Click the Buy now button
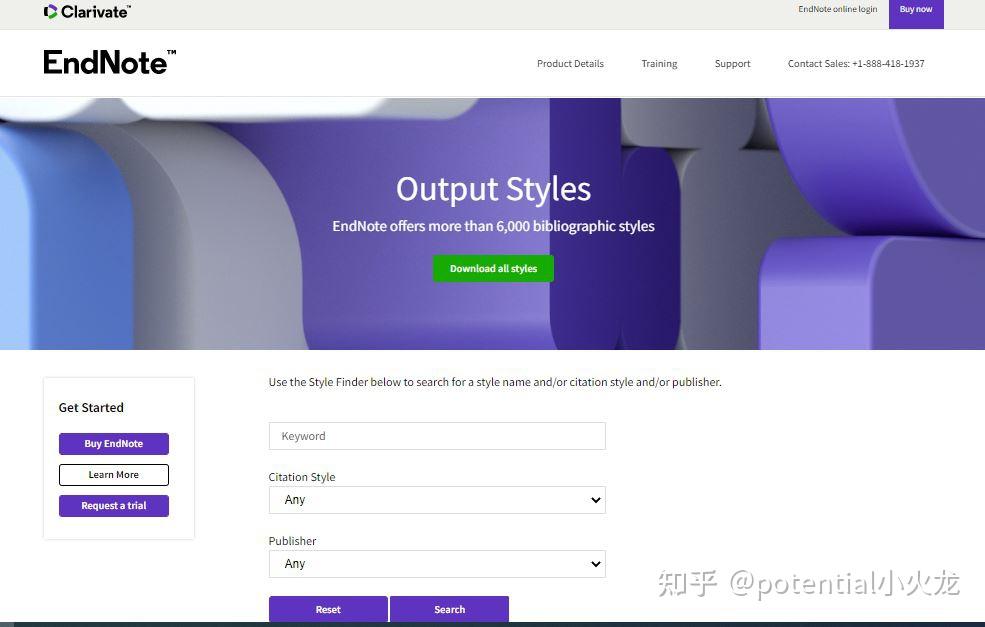 pos(915,9)
